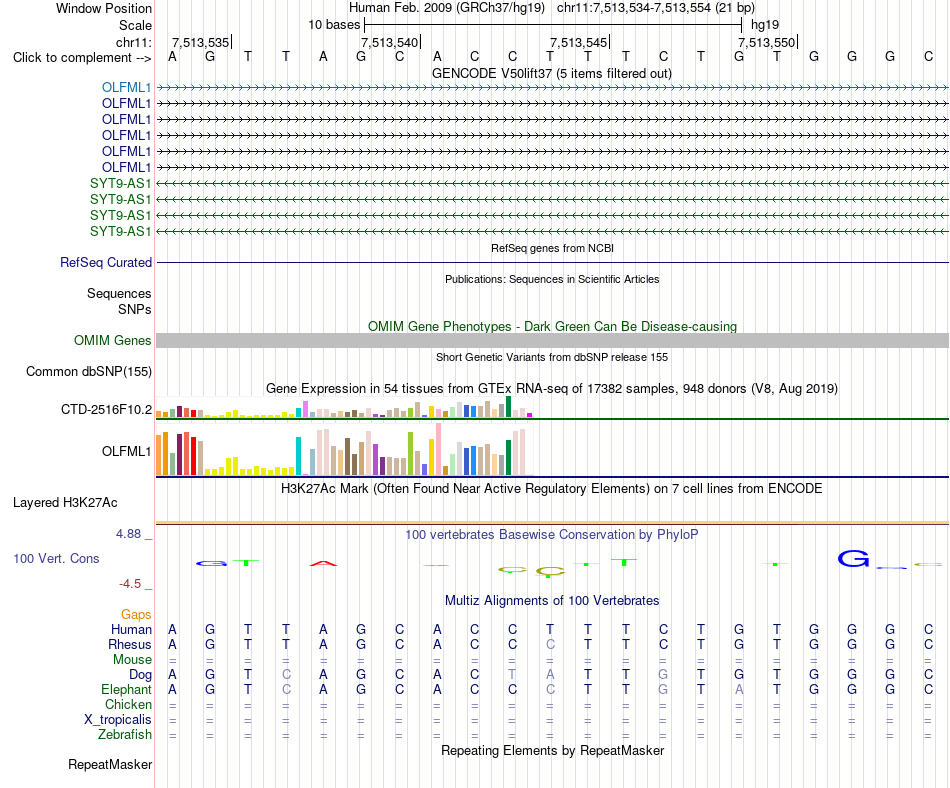The width and height of the screenshot is (950, 788).
Task: Click the 'hg19' label beside scale bar
Action: pyautogui.click(x=765, y=25)
